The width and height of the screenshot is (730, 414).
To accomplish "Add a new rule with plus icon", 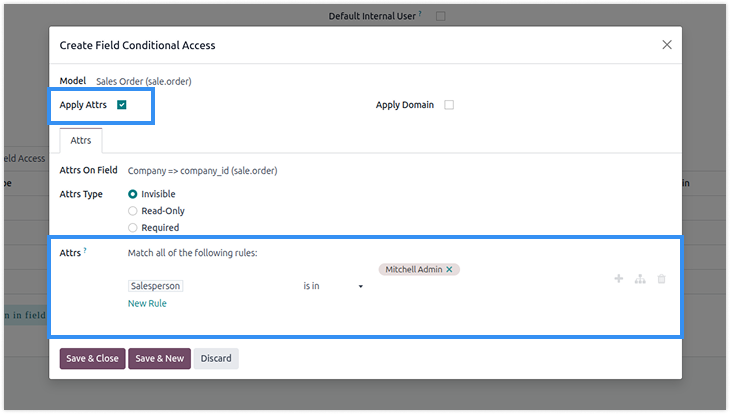I will point(619,279).
